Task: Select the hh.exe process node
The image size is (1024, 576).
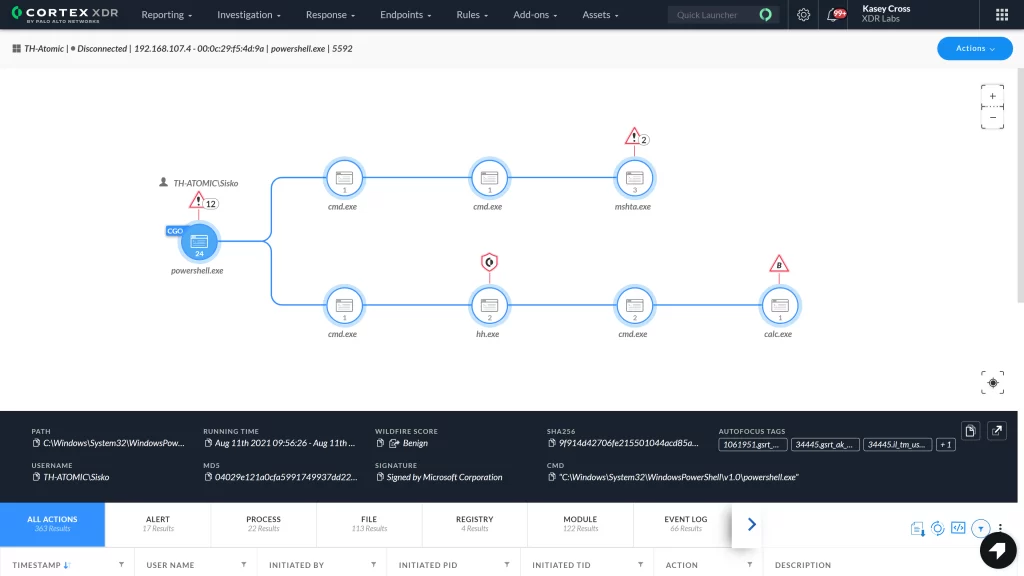Action: pos(488,305)
